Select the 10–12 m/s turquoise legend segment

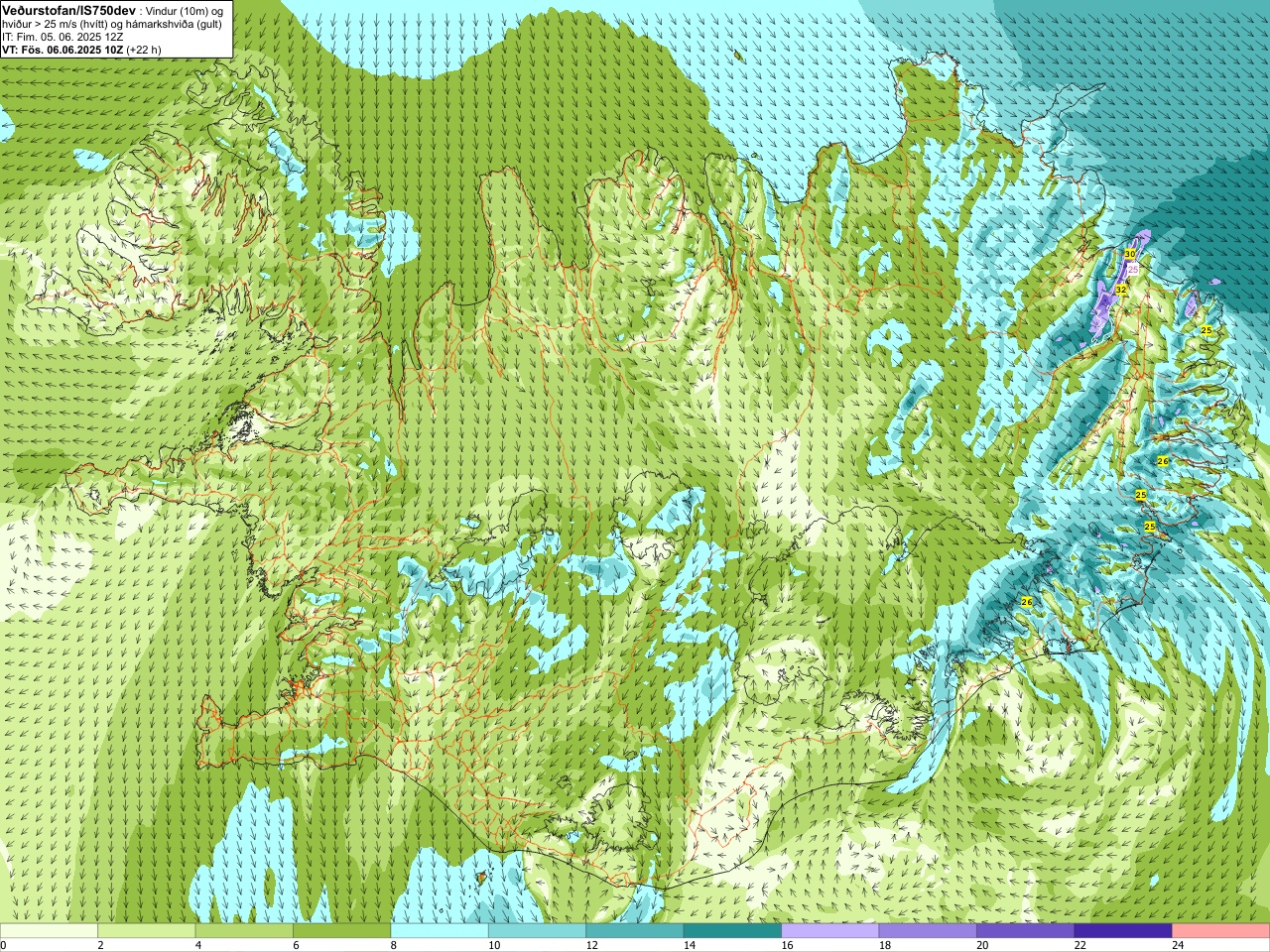coord(537,931)
